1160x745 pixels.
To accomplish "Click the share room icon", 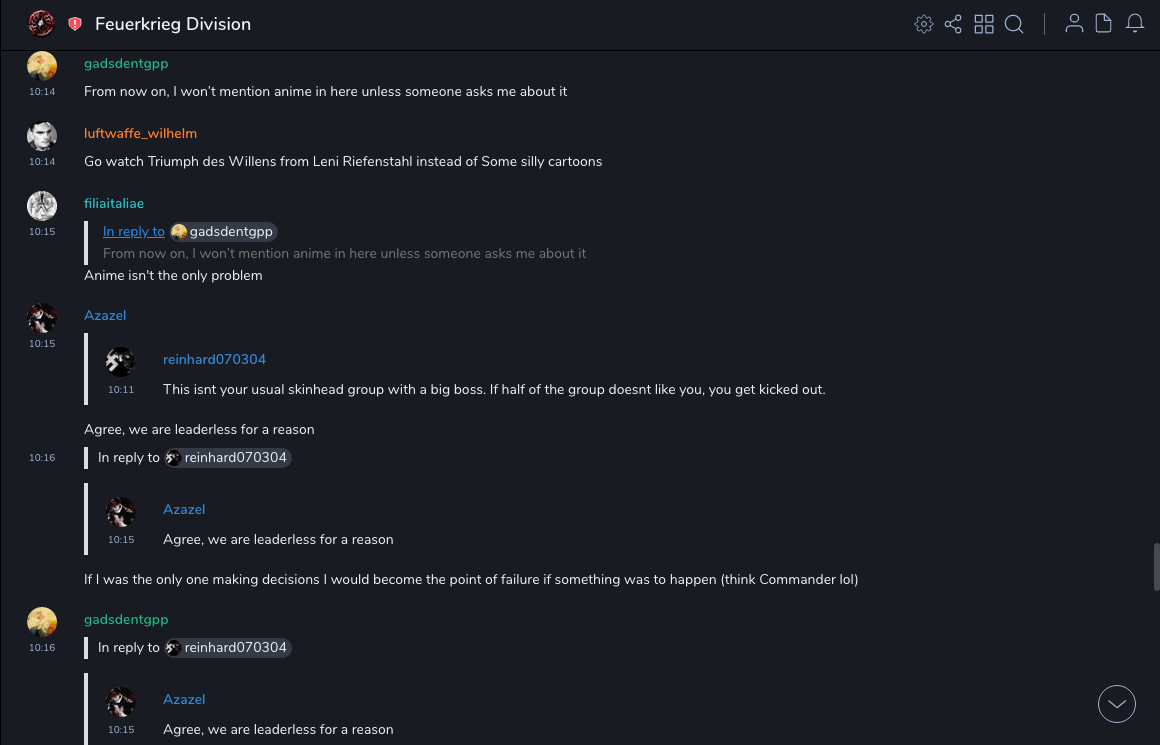I will (x=953, y=24).
